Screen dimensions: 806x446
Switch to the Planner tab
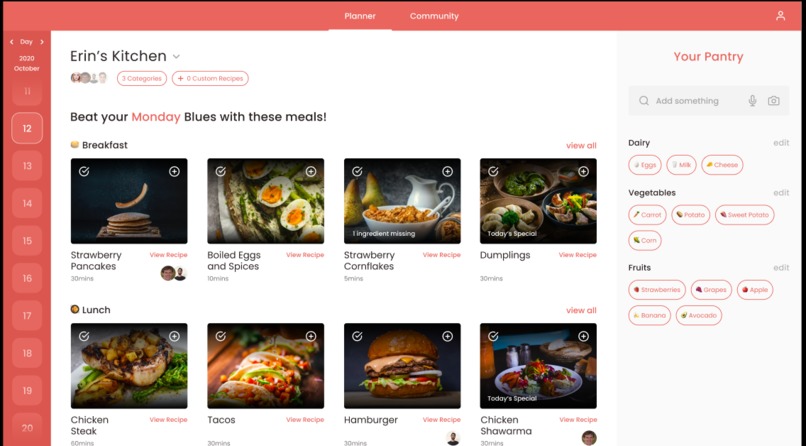click(360, 16)
